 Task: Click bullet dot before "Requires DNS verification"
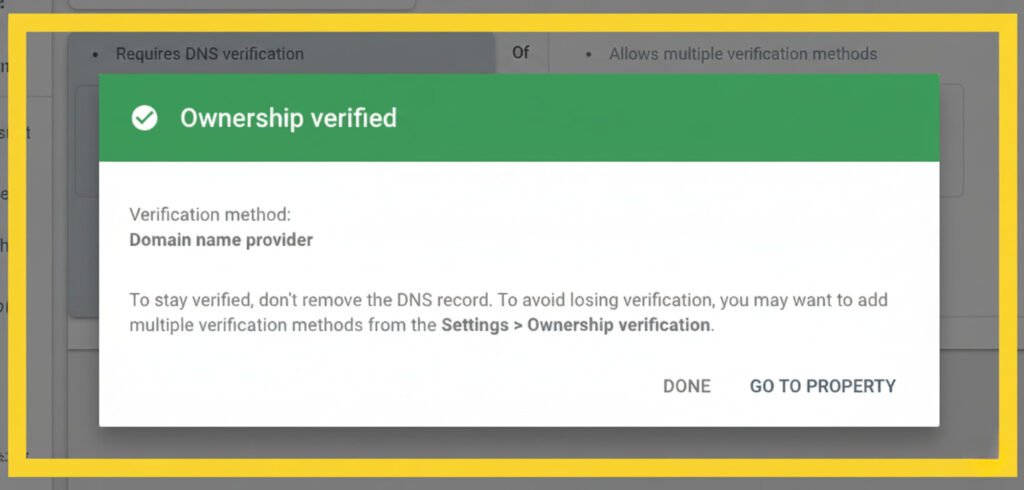click(95, 53)
